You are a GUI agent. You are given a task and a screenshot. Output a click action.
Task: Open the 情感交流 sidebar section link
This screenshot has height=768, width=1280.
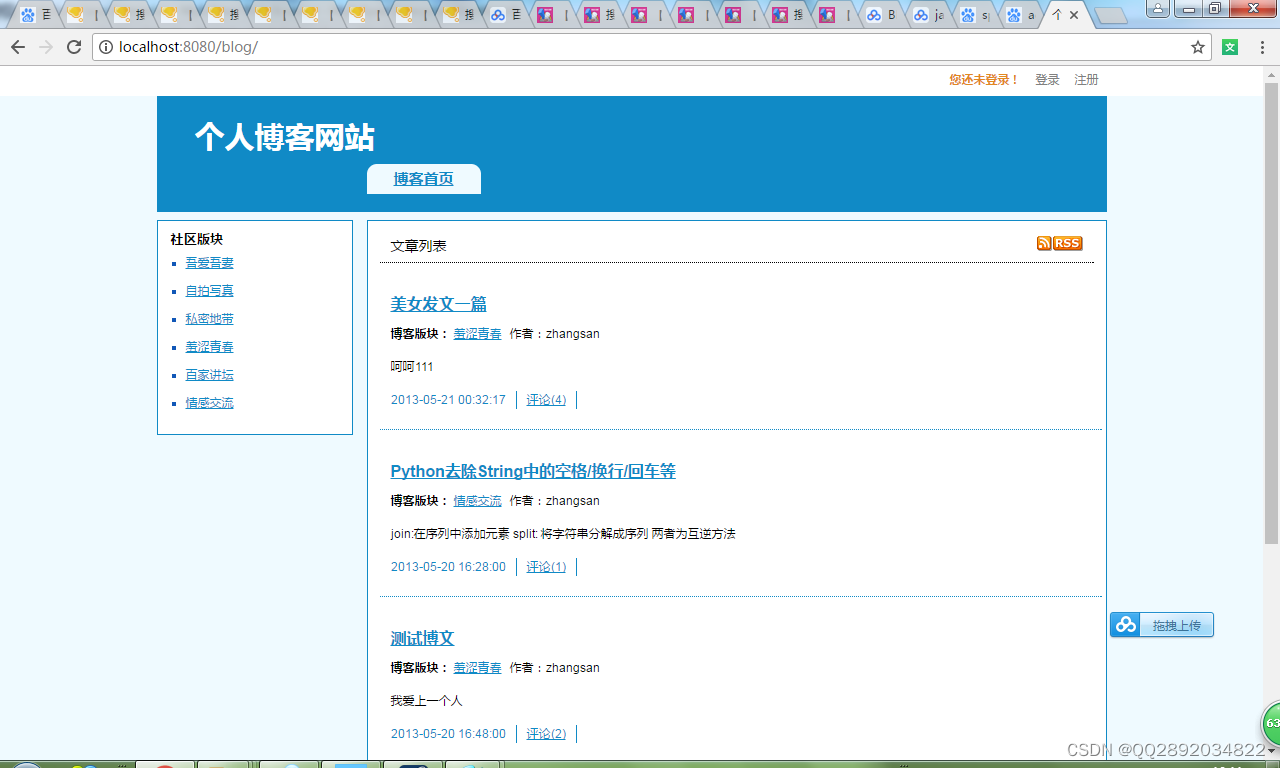pos(209,403)
